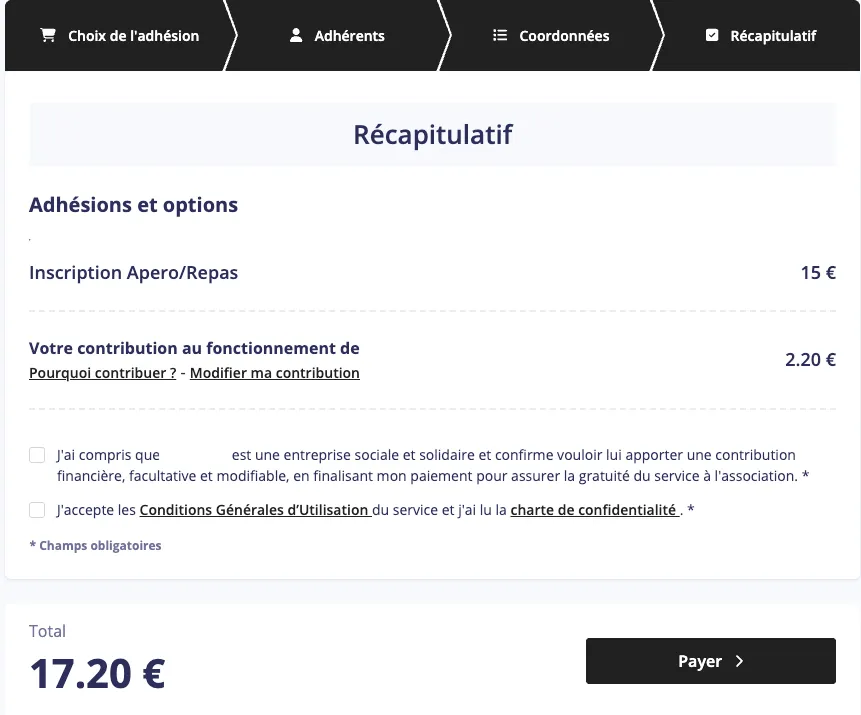Click the 17.20 € total amount
The image size is (861, 715).
(x=97, y=673)
